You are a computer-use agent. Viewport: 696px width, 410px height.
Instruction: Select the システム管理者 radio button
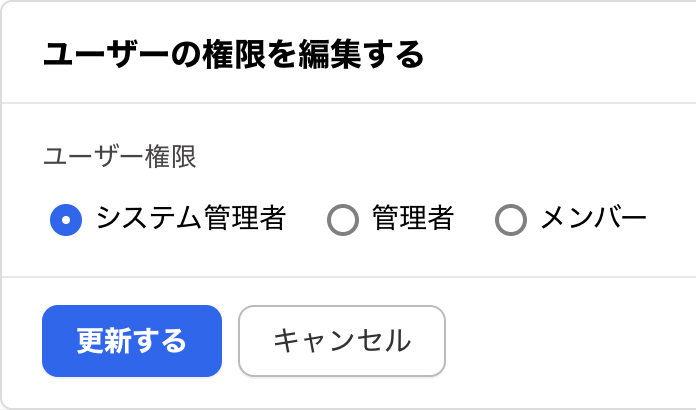[66, 219]
